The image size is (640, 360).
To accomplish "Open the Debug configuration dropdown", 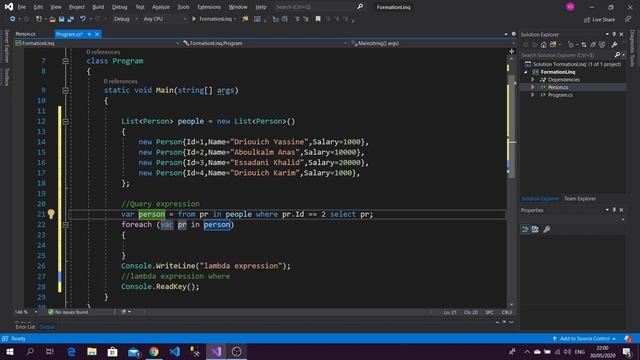I will tap(125, 19).
